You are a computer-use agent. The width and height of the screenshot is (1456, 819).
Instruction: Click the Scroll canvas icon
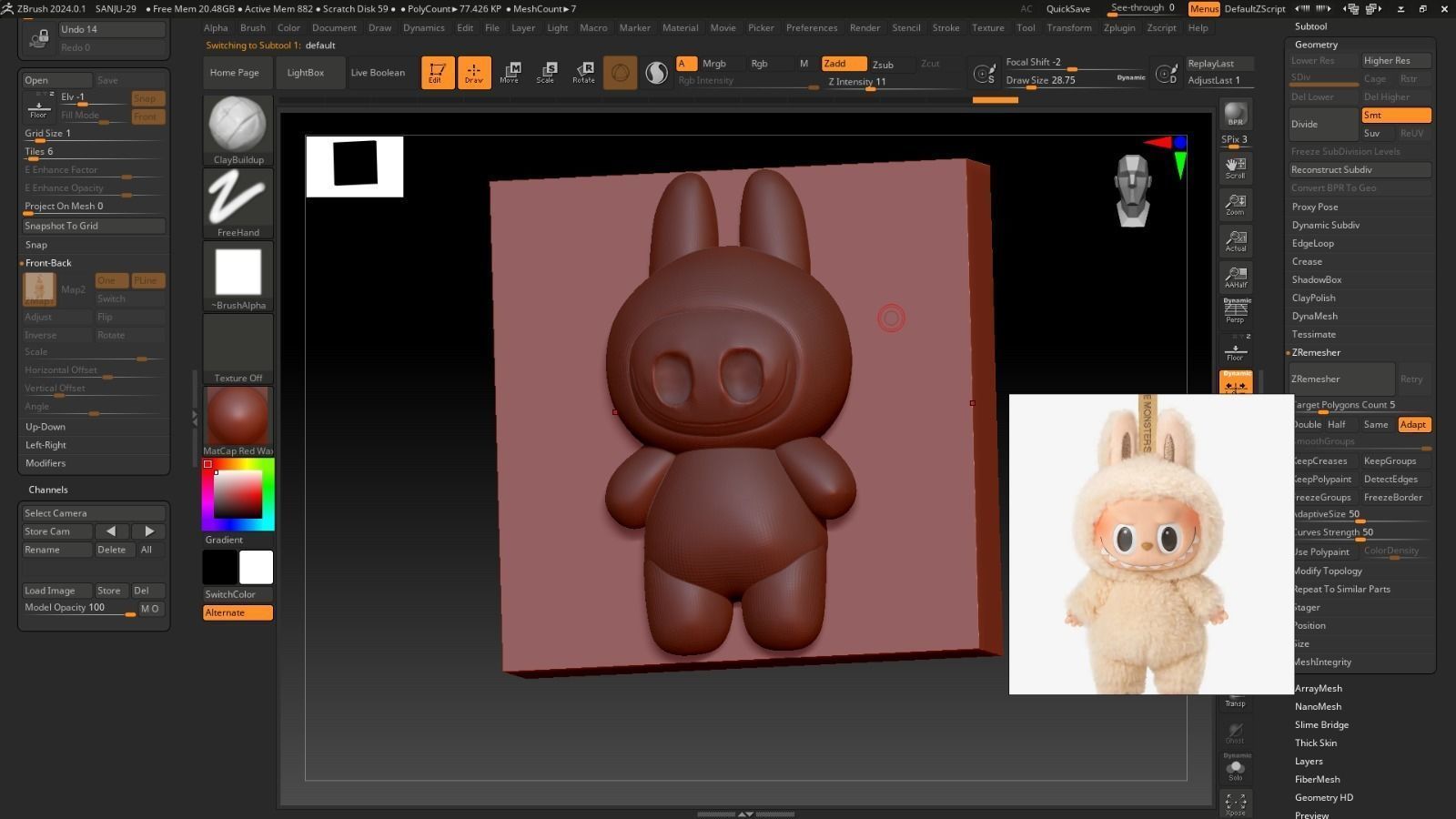pos(1235,167)
